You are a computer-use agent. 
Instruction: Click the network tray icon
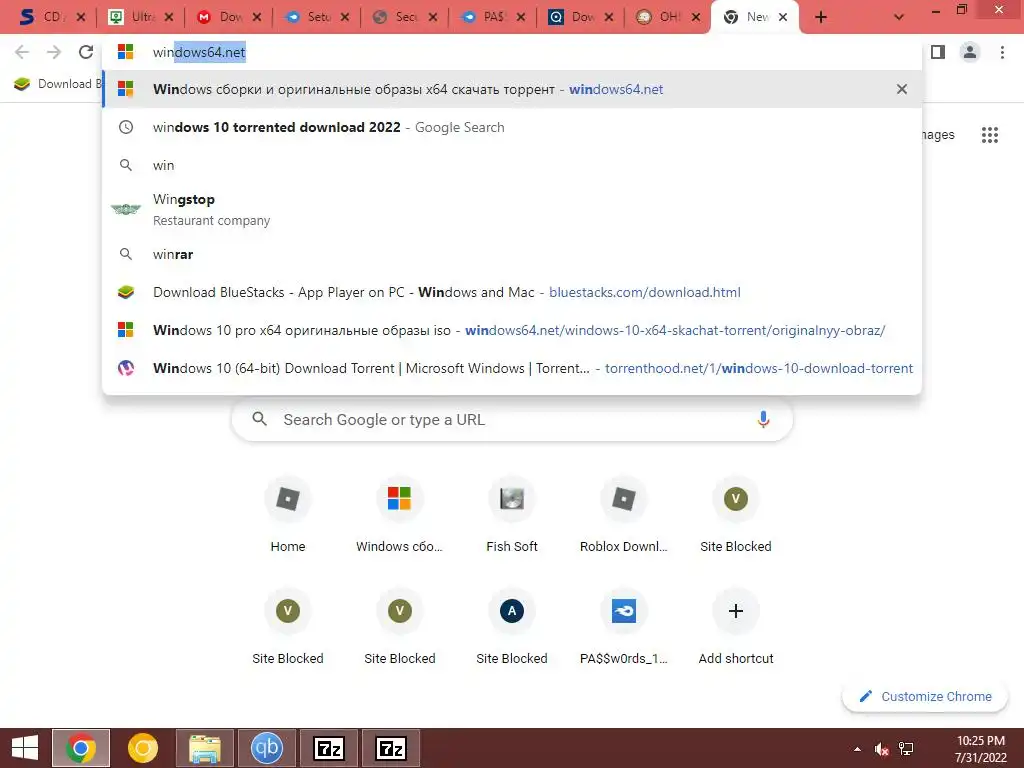(x=906, y=749)
